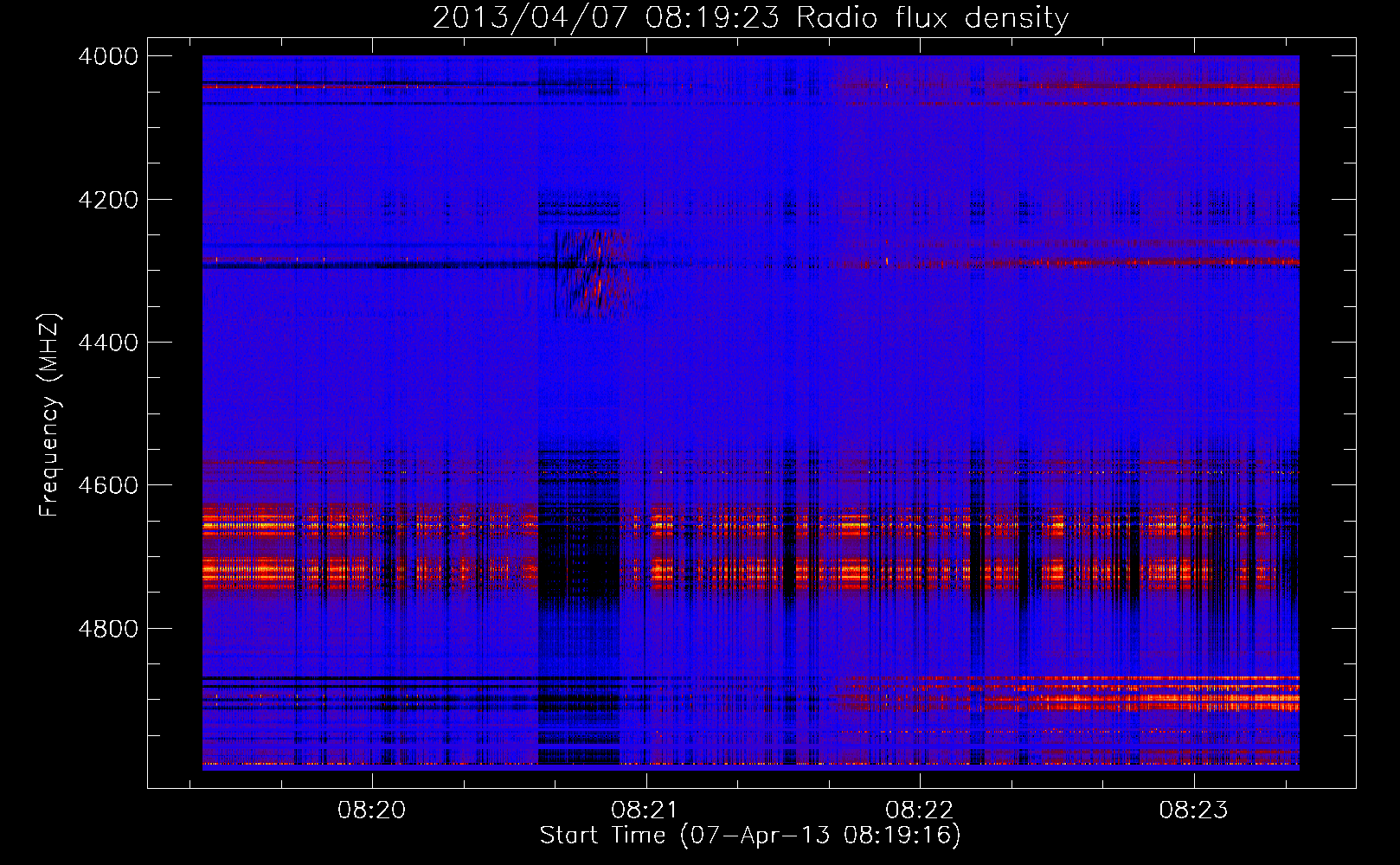Screen dimensions: 1400x865
Task: Click the 08:22 time axis label
Action: 920,811
